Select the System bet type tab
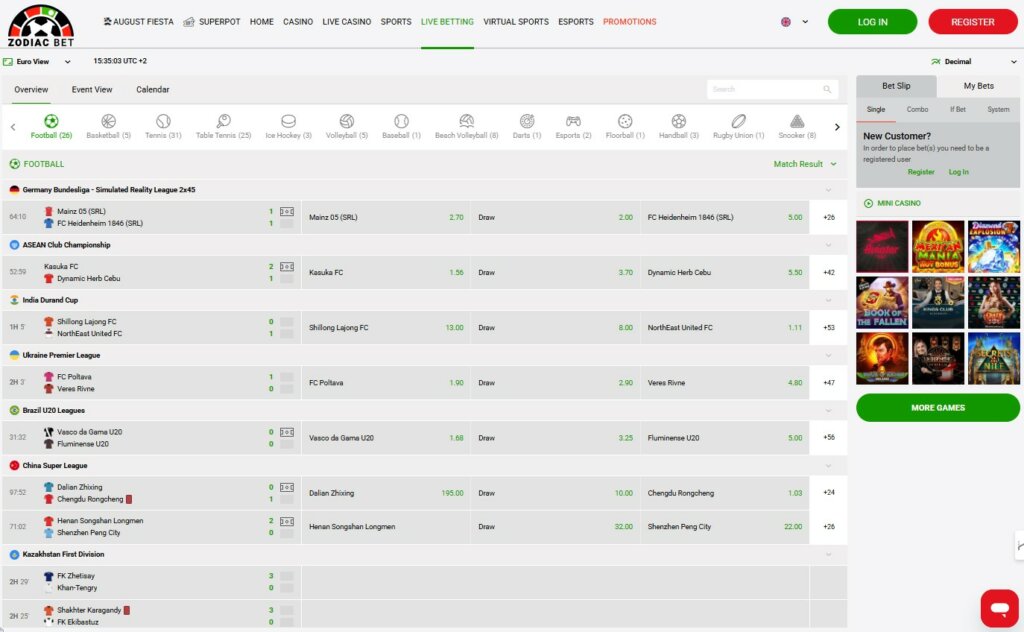This screenshot has width=1024, height=632. coord(998,110)
